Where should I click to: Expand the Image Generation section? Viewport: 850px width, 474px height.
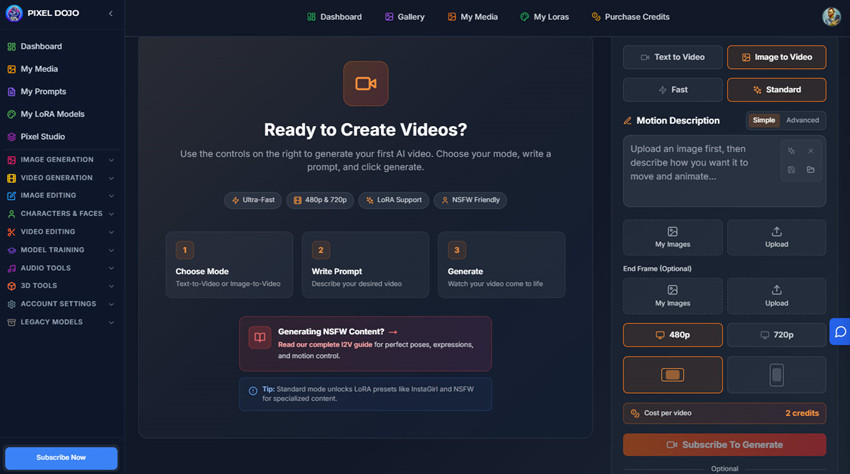[60, 160]
